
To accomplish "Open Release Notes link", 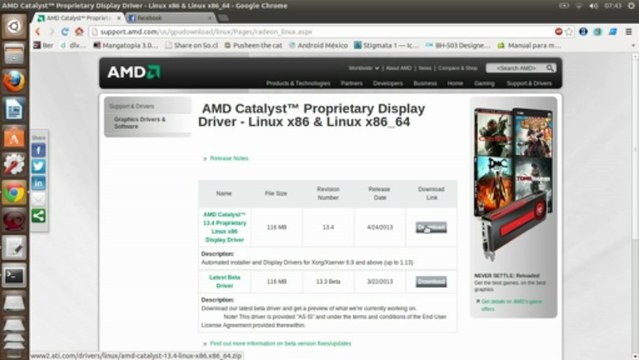I will [x=229, y=158].
